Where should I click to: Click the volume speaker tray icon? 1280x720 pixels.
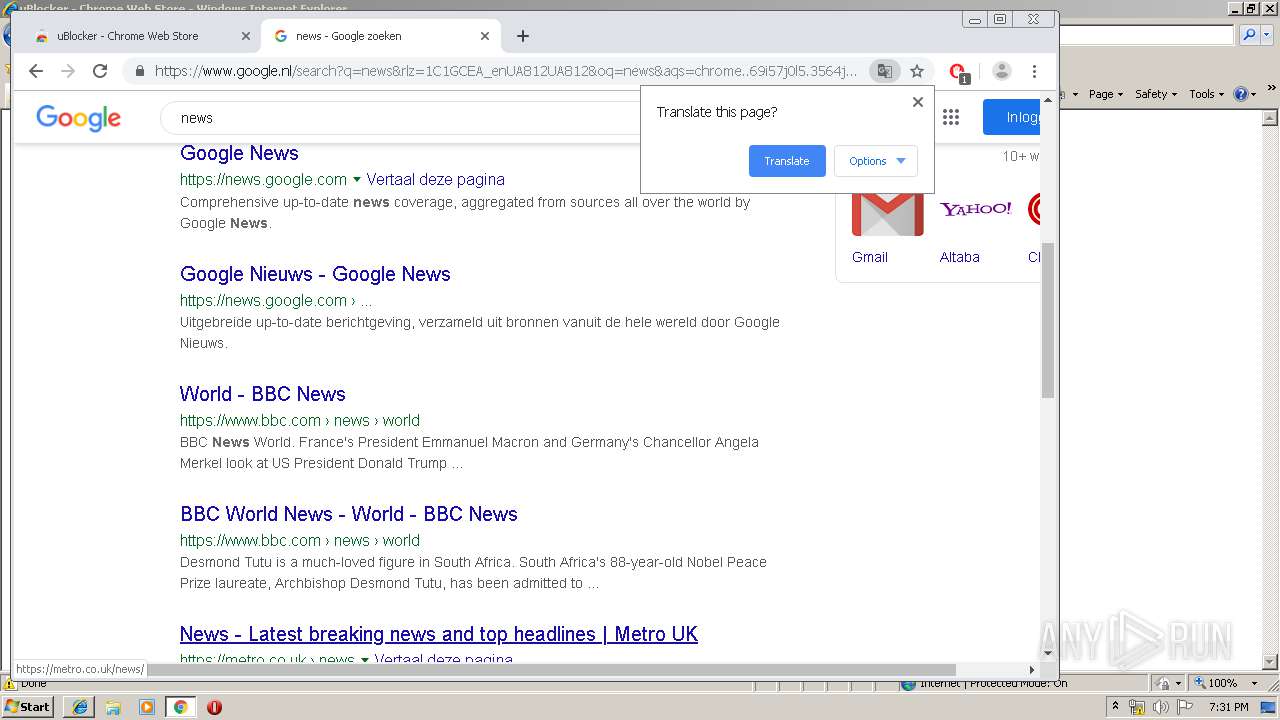click(x=1160, y=707)
